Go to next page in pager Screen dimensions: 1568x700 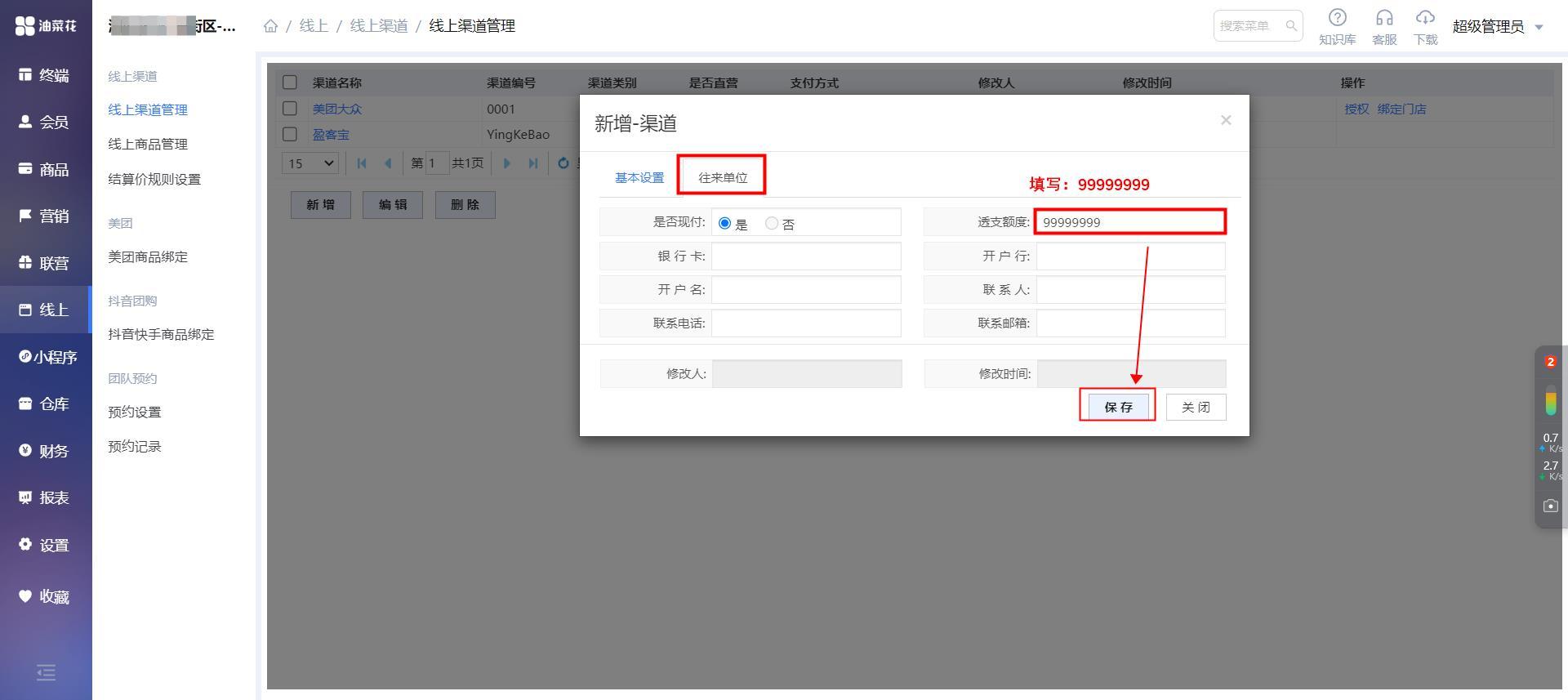(x=507, y=163)
